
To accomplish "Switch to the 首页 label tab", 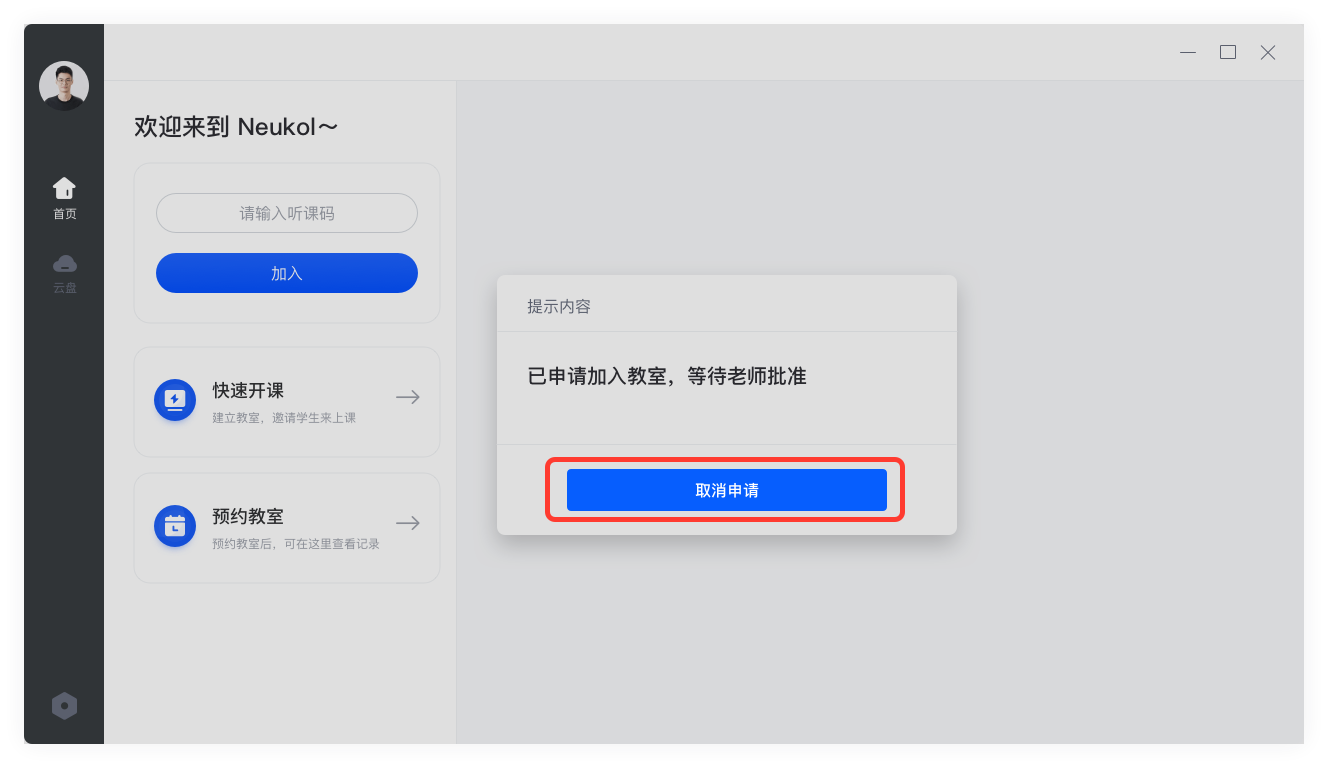I will pyautogui.click(x=64, y=214).
